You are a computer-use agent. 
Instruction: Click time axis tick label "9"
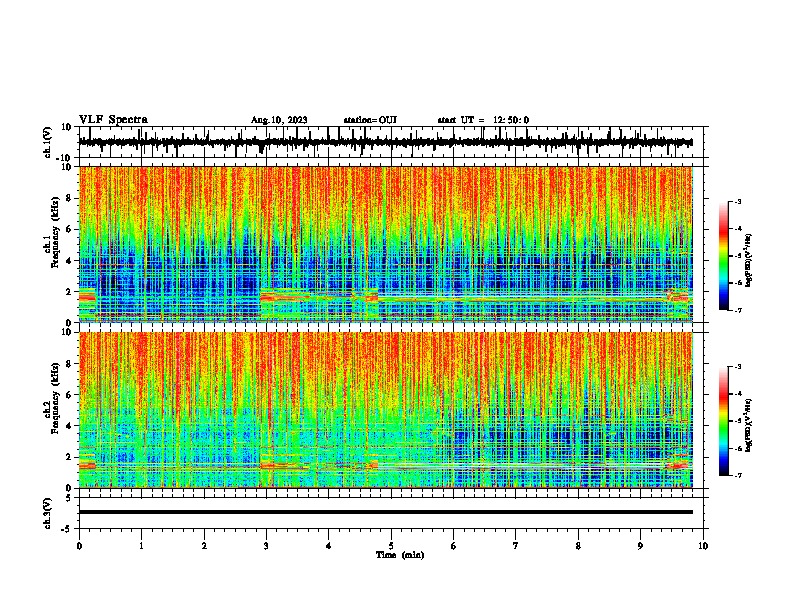click(640, 546)
